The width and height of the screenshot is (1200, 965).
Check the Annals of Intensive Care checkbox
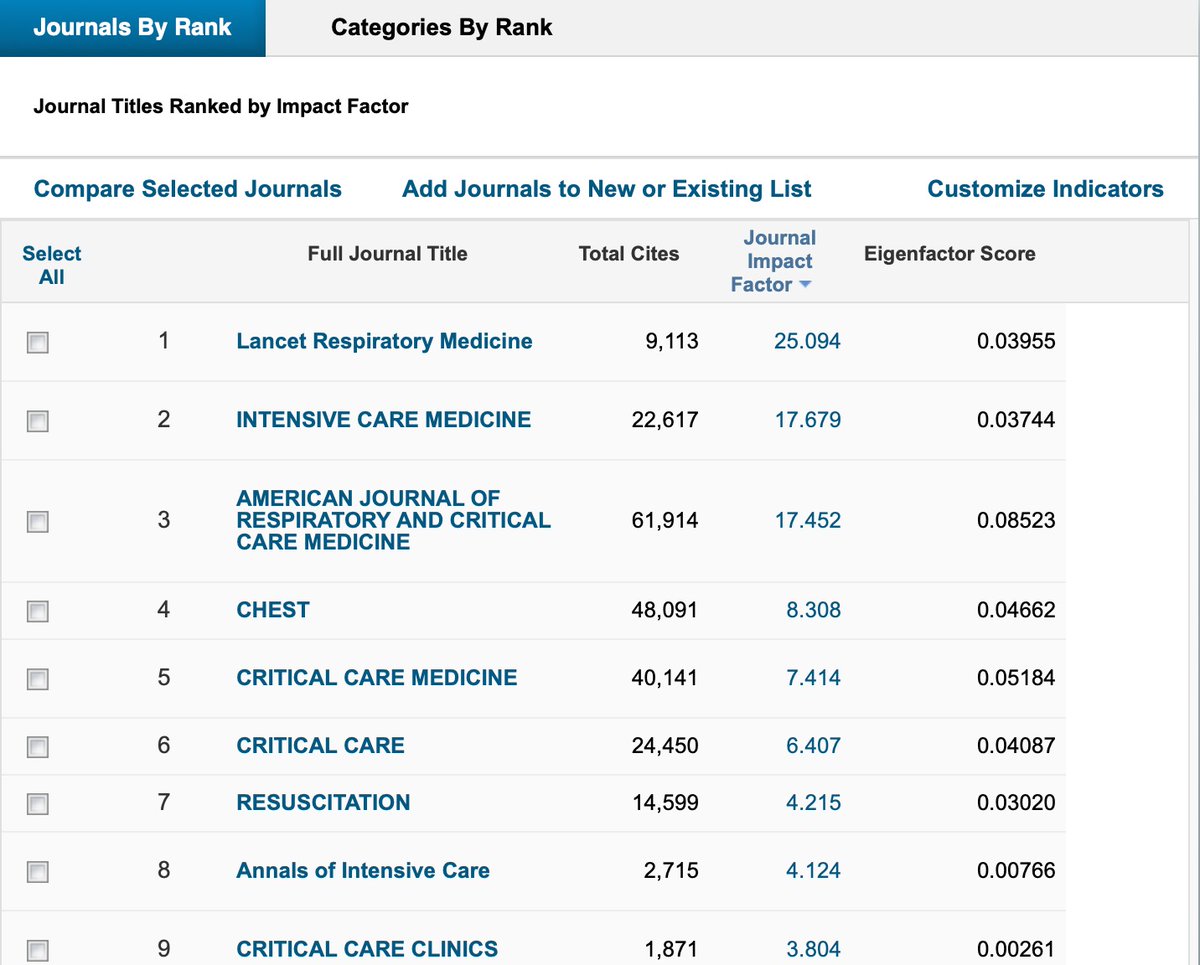(x=37, y=872)
